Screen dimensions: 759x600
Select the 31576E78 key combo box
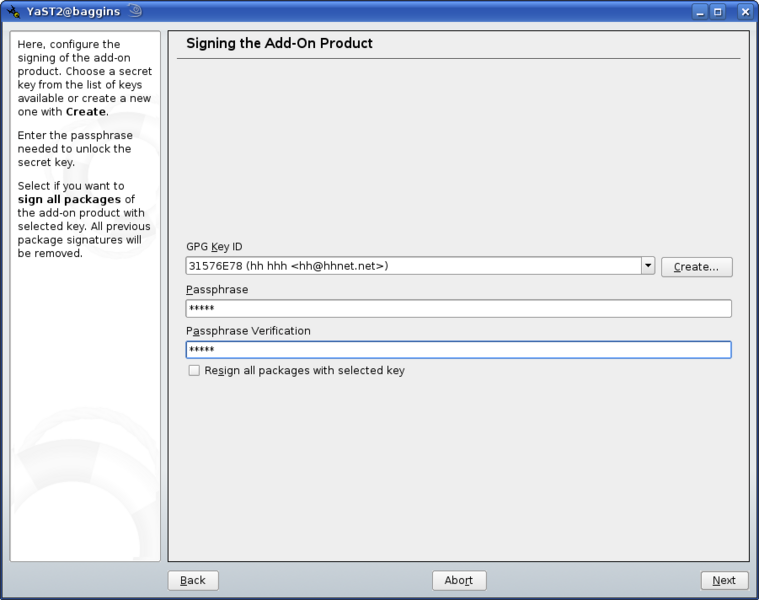412,266
